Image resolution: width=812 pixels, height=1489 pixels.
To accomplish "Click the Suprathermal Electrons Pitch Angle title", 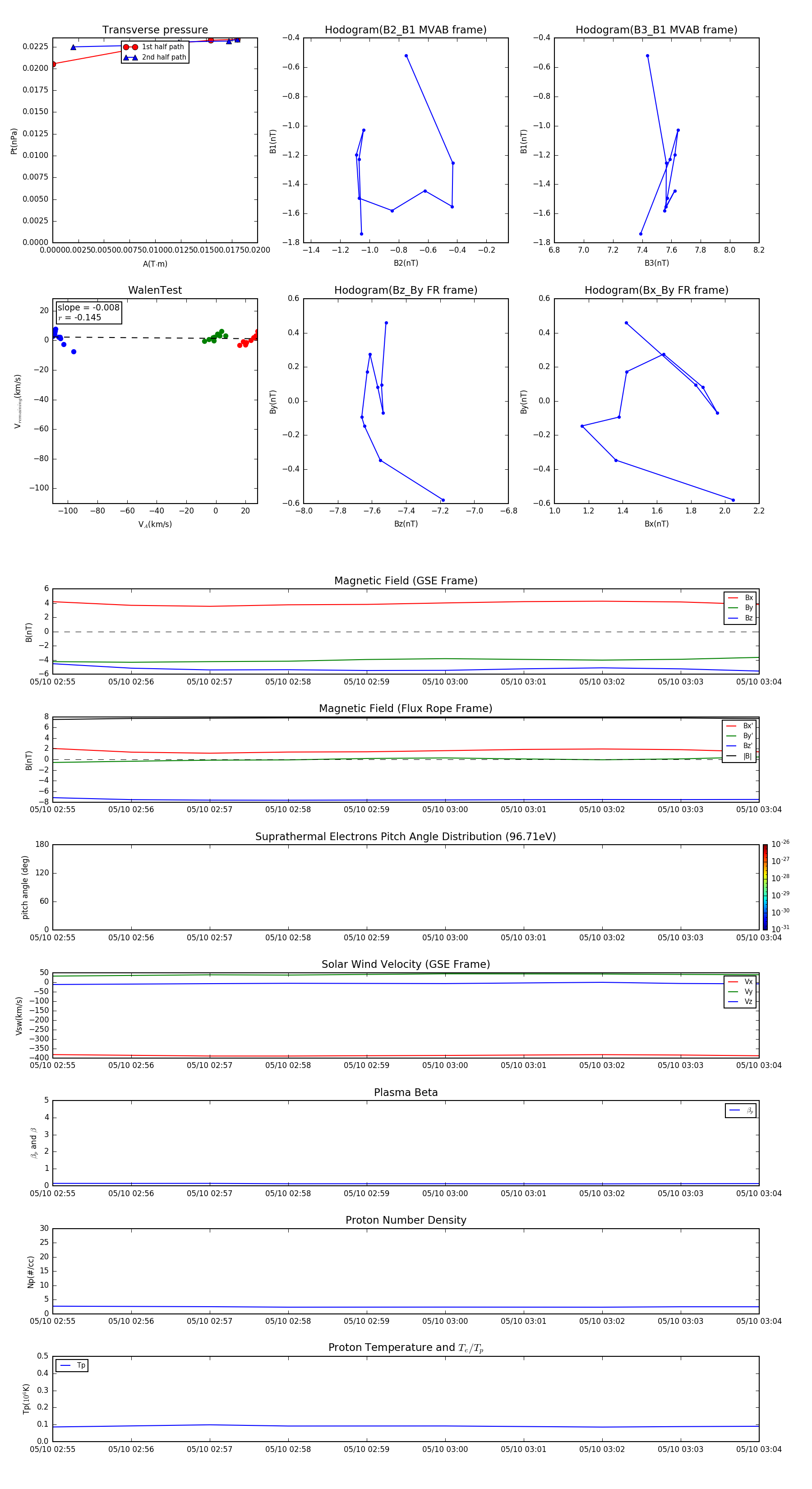I will coord(406,837).
